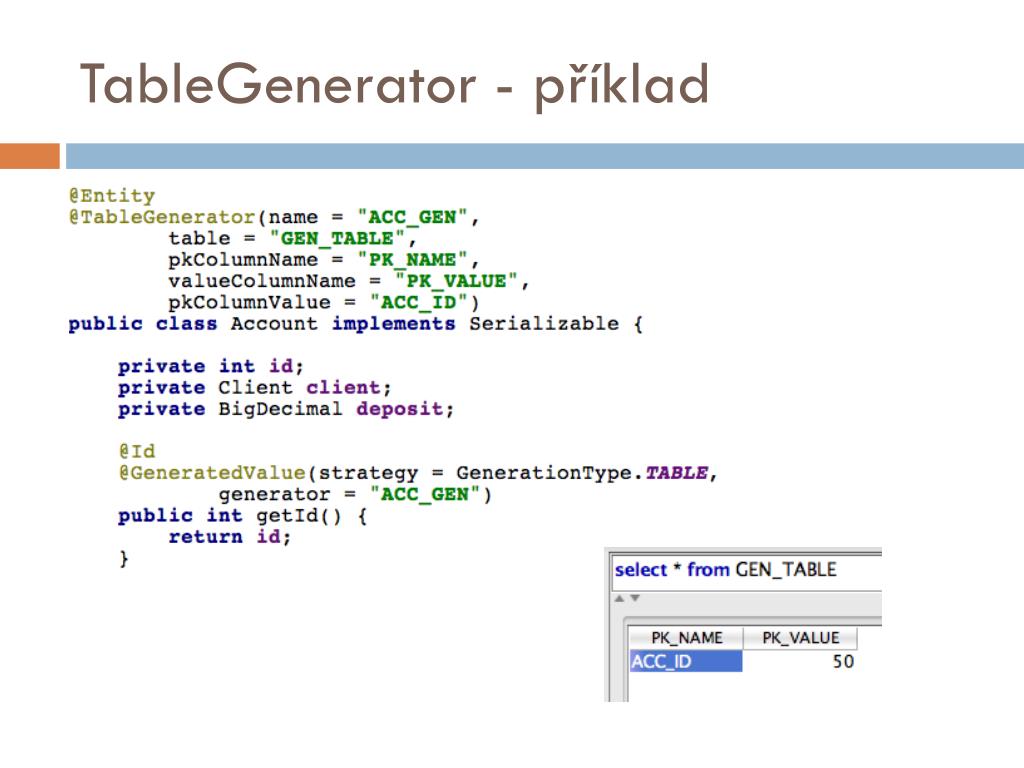This screenshot has width=1024, height=768.
Task: Click the up arrow below the query field
Action: (x=620, y=598)
